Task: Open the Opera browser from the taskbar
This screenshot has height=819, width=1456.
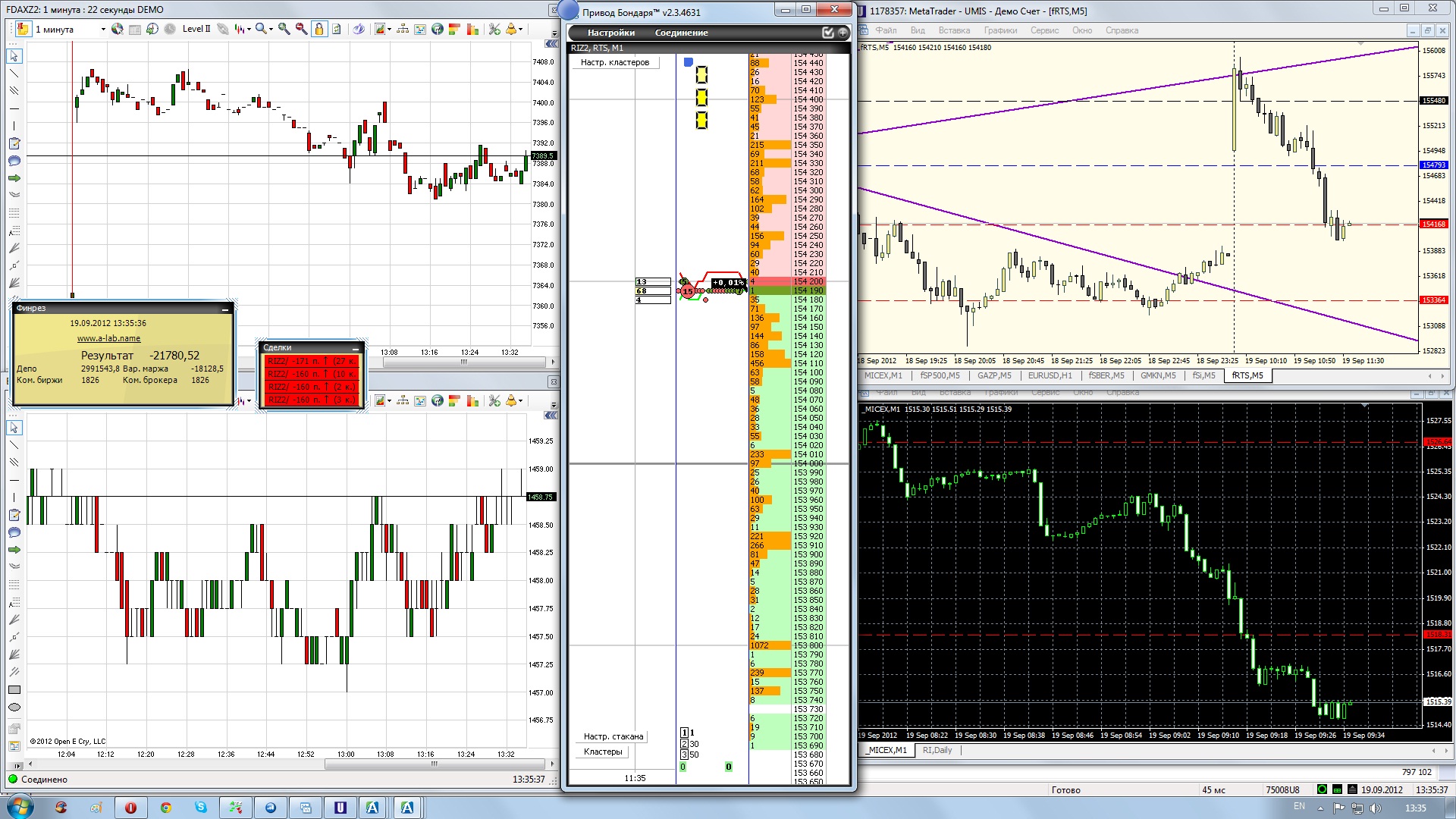Action: coord(130,808)
